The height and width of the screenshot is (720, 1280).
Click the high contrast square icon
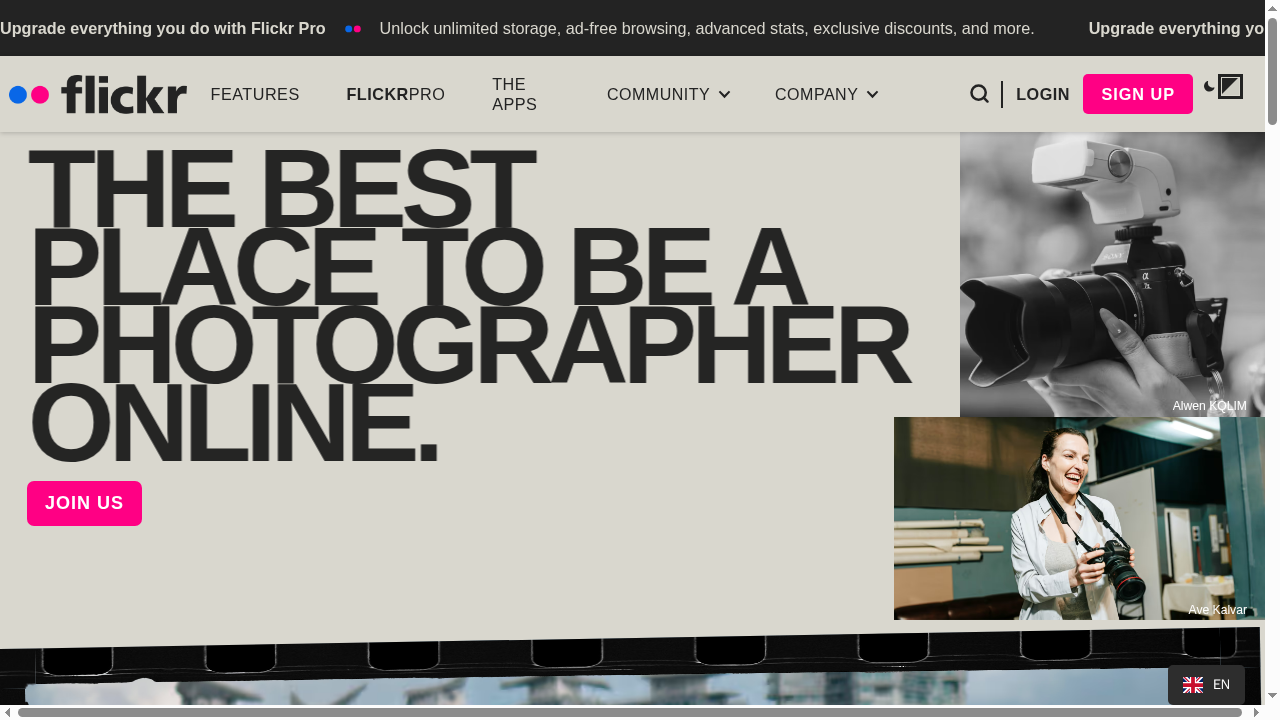pos(1232,86)
